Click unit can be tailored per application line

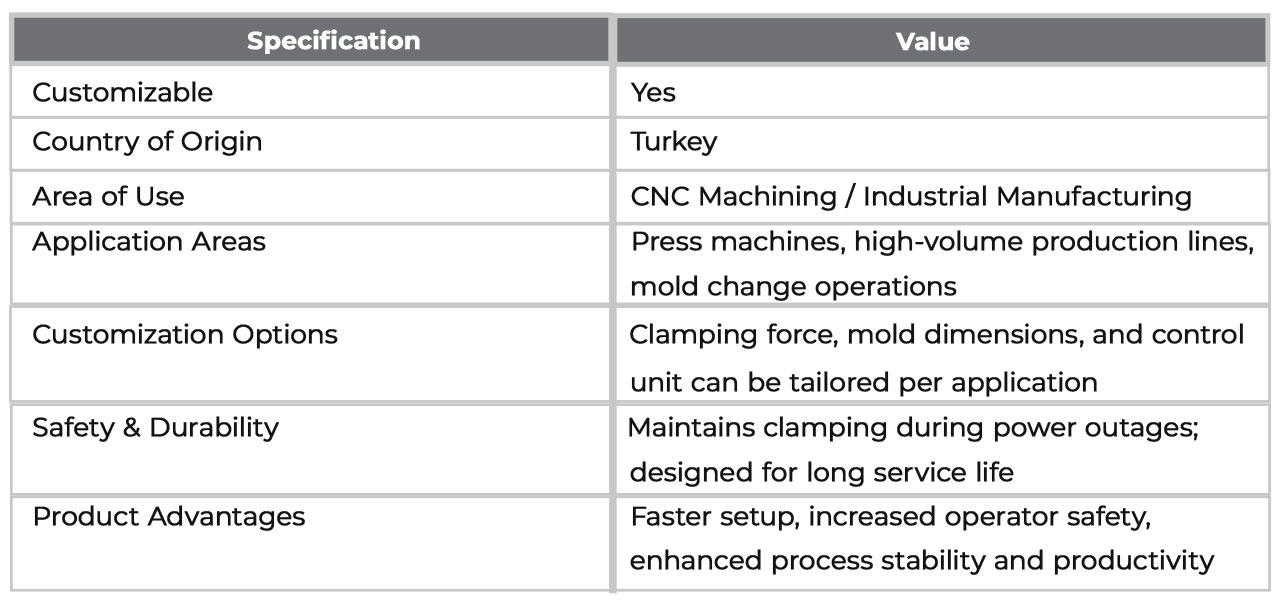863,382
